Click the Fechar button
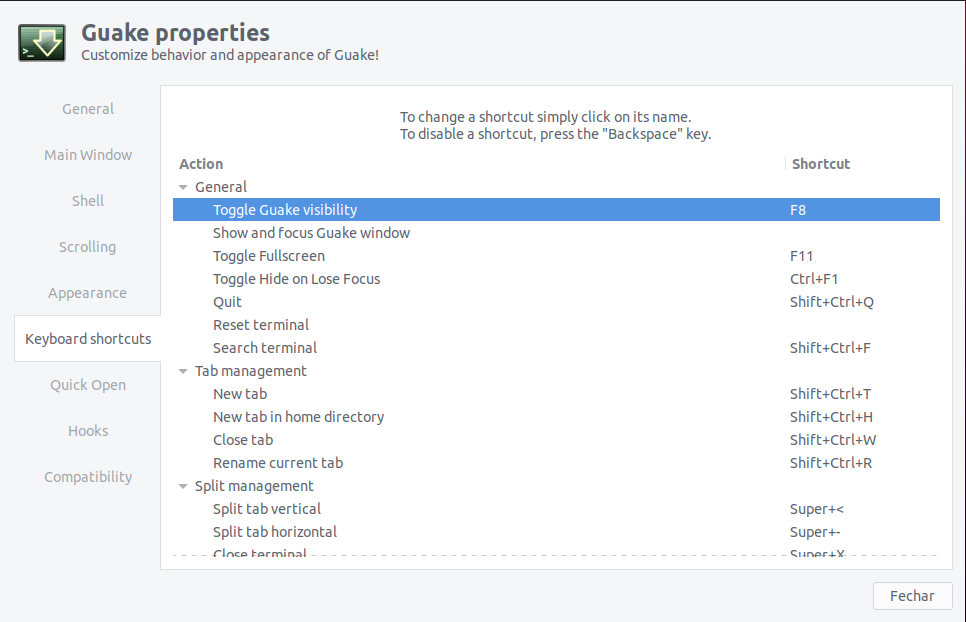 pos(912,596)
